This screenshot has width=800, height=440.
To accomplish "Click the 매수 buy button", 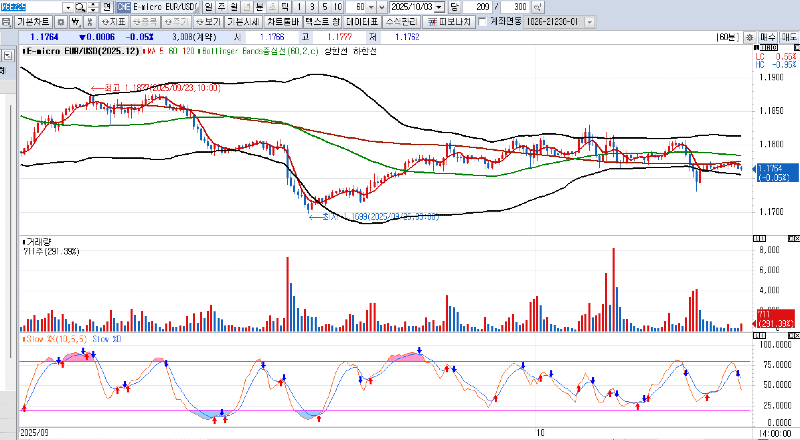I will point(765,36).
